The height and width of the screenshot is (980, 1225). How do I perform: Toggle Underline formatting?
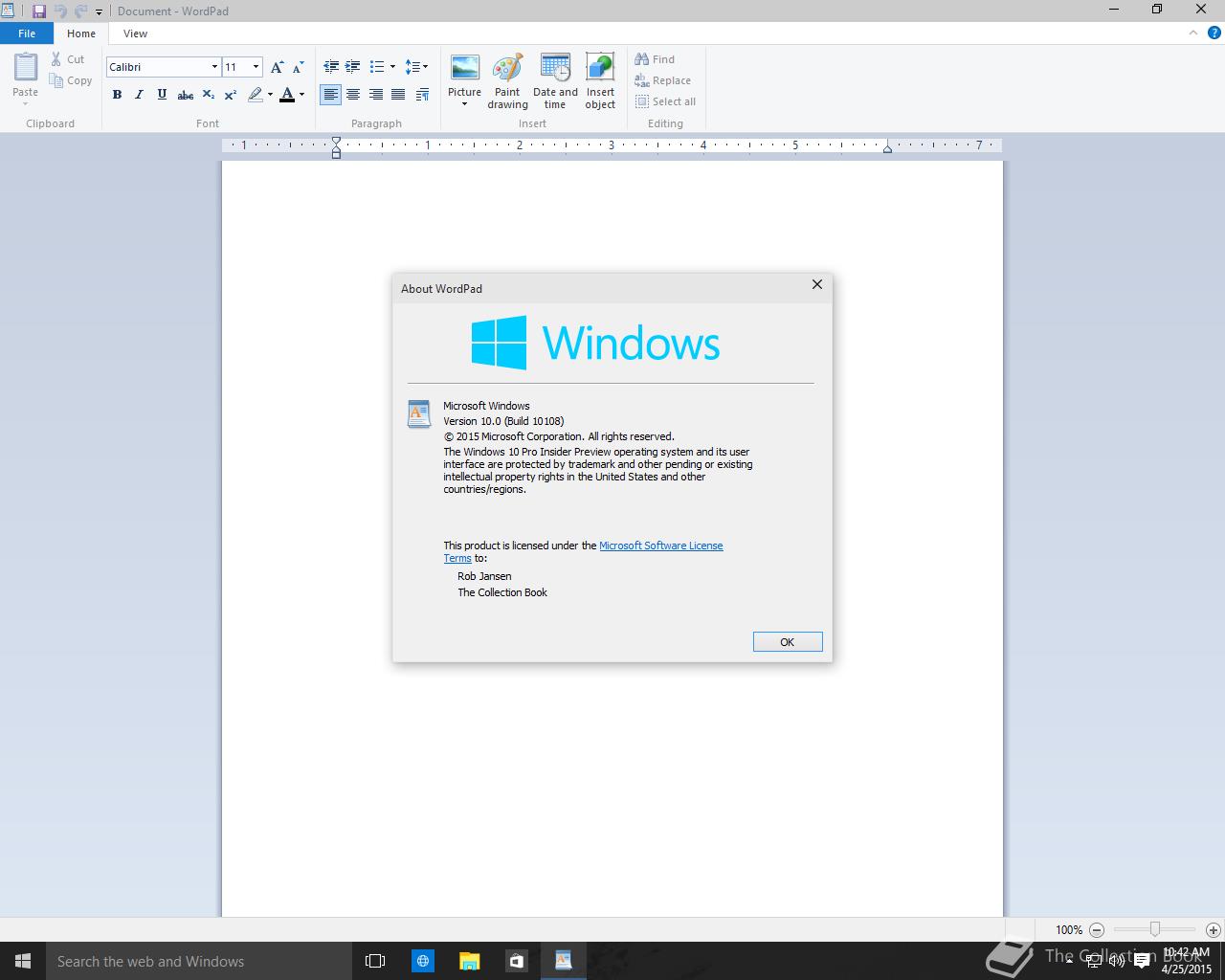[x=162, y=95]
